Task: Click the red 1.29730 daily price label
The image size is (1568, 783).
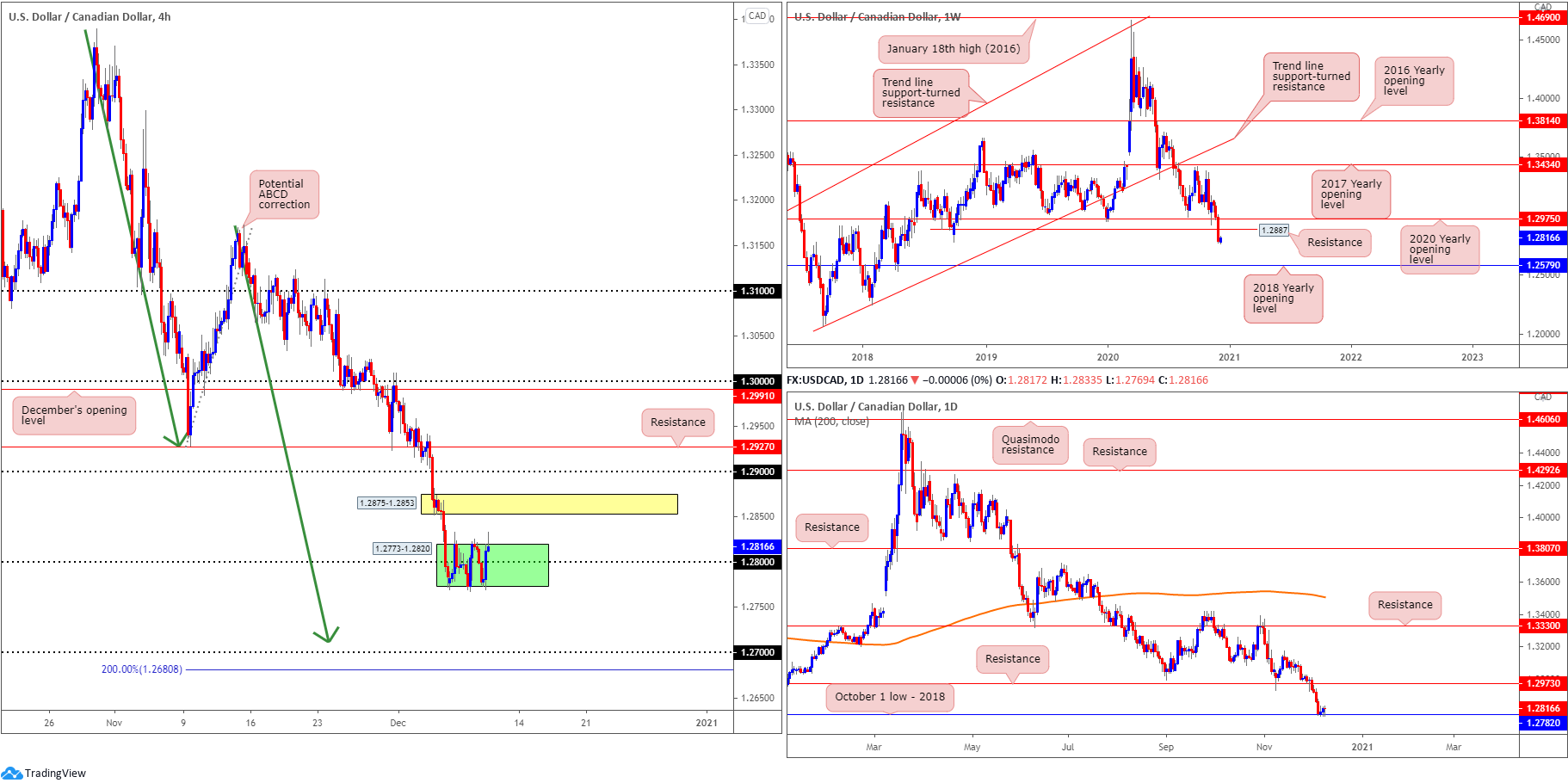Action: [x=1543, y=683]
